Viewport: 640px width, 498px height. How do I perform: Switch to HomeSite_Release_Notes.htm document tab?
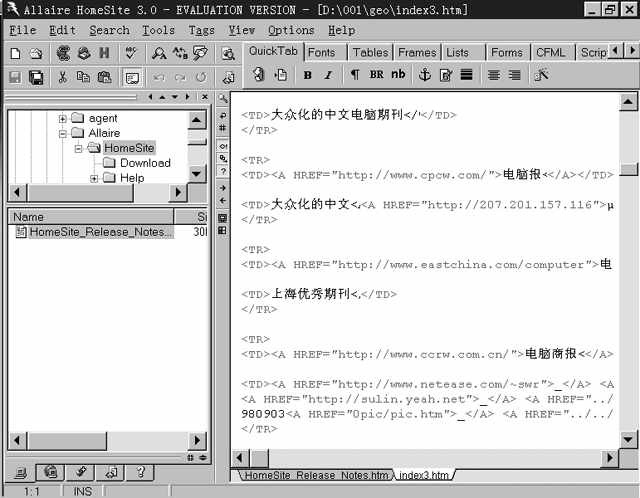(x=316, y=475)
